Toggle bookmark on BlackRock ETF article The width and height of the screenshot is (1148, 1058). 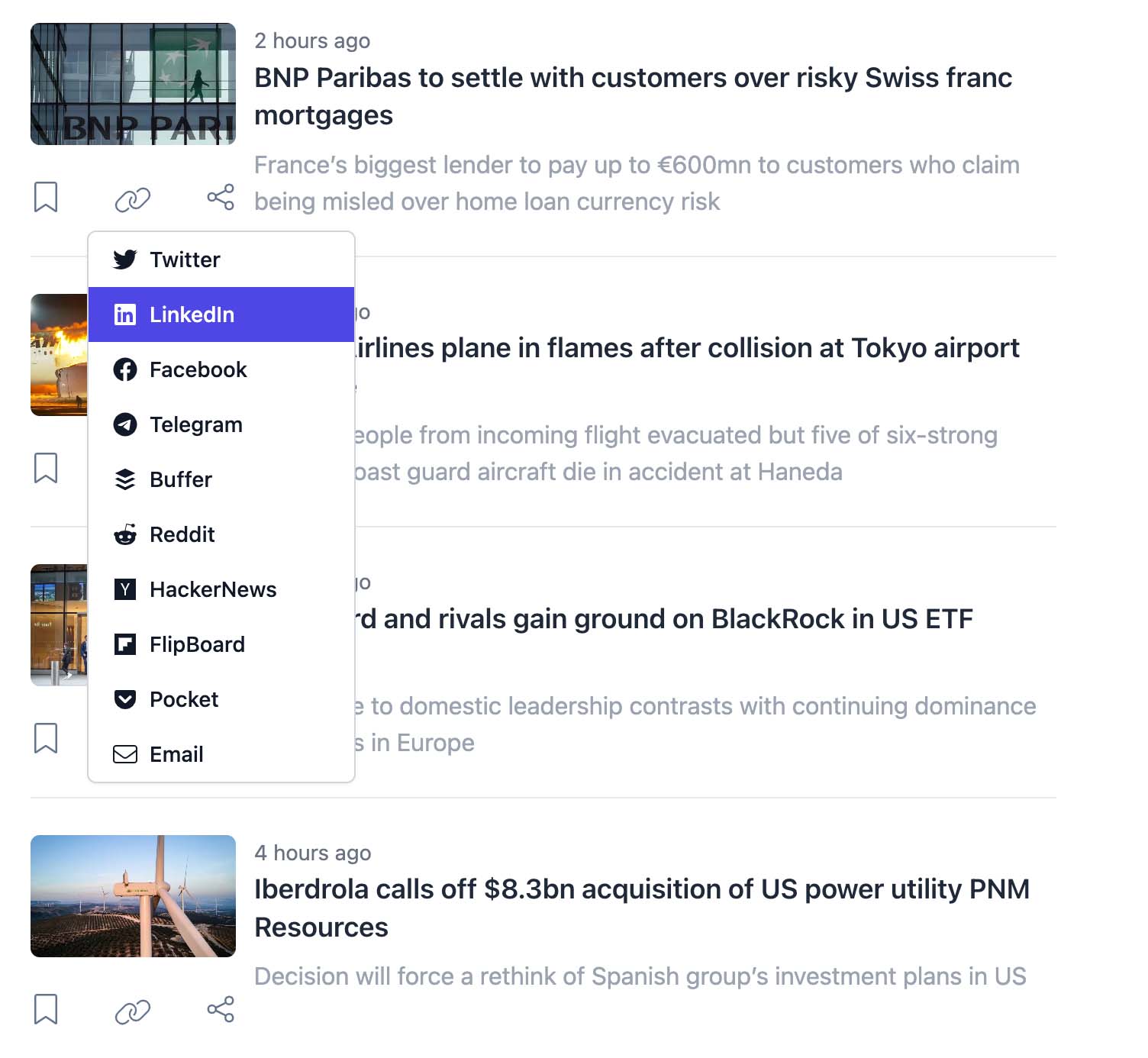click(x=46, y=738)
